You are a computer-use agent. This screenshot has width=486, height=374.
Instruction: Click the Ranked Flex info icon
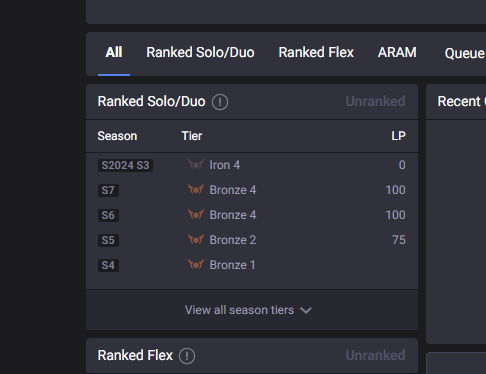tap(187, 356)
